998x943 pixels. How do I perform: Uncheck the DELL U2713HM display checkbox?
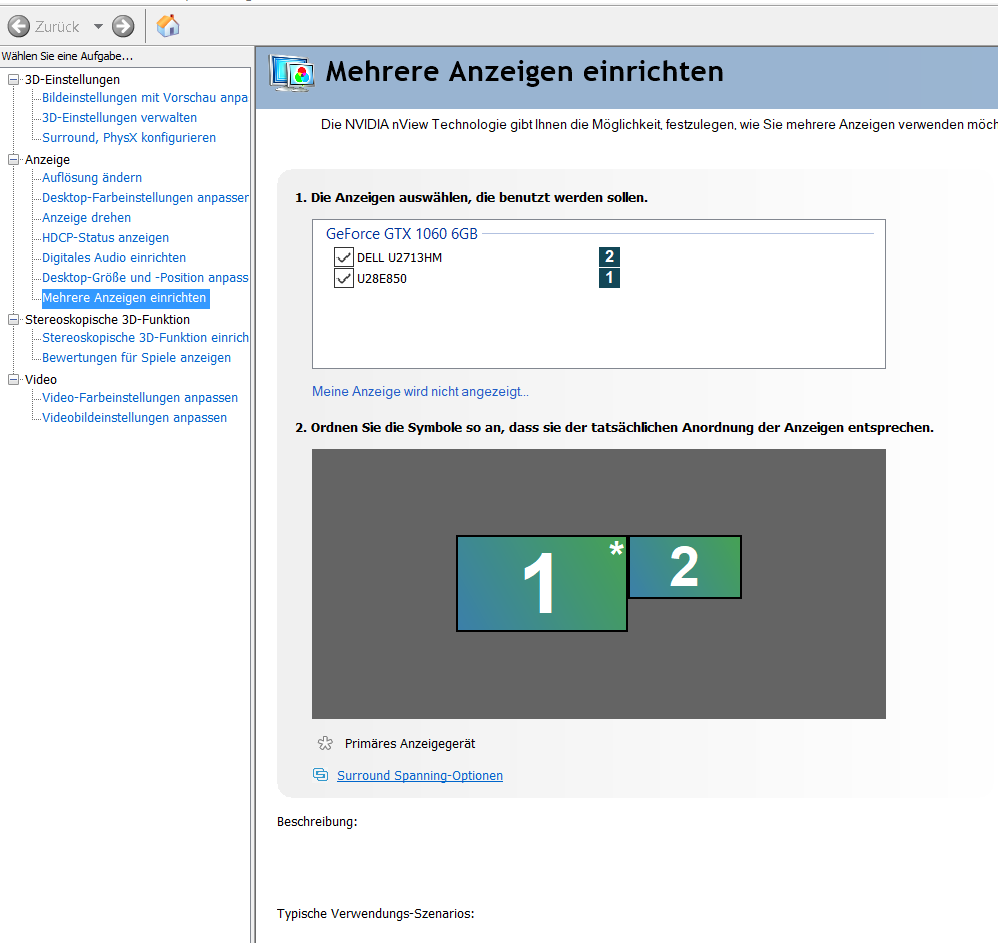tap(344, 257)
